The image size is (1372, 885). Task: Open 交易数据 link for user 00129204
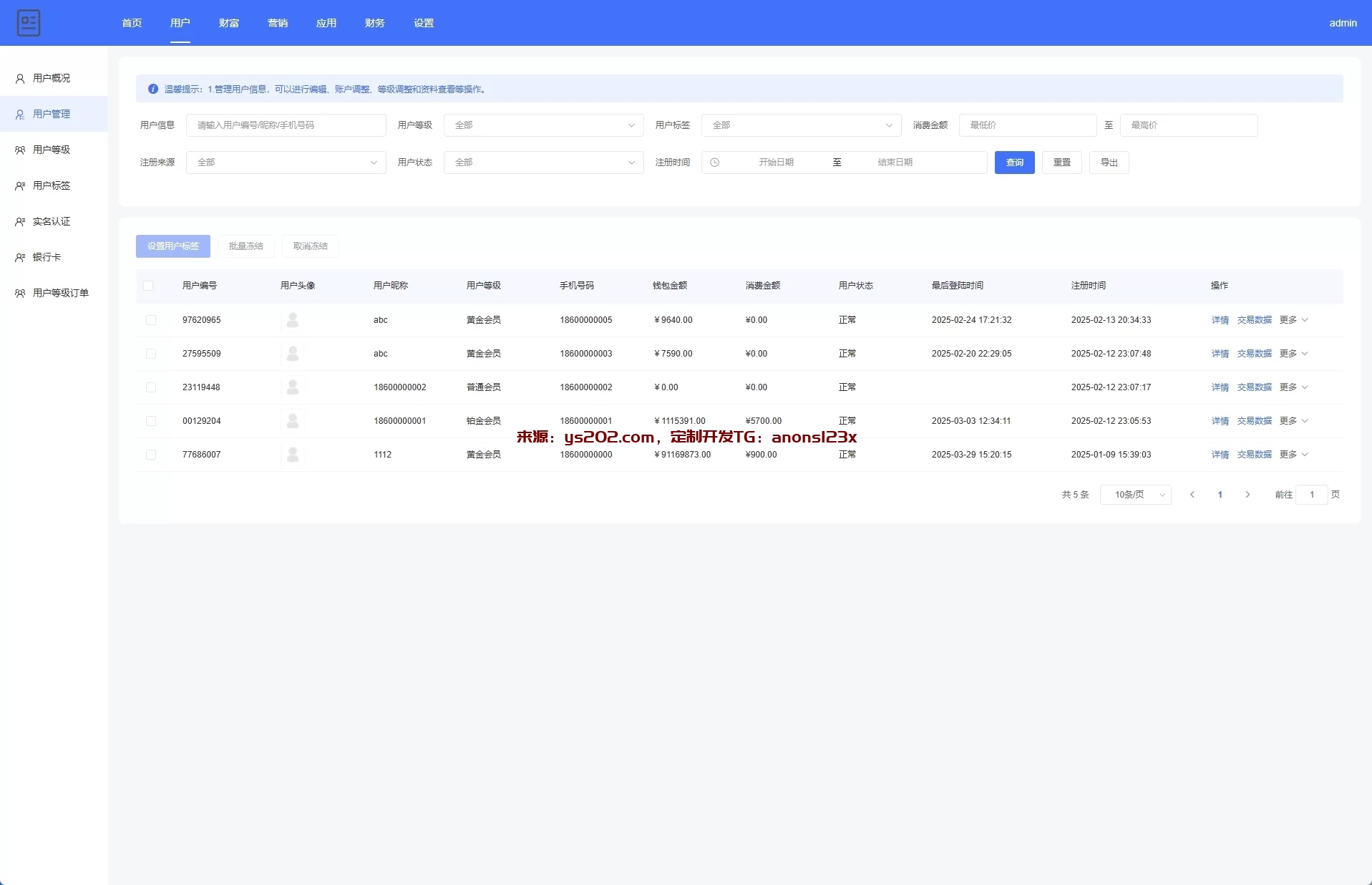click(x=1254, y=421)
